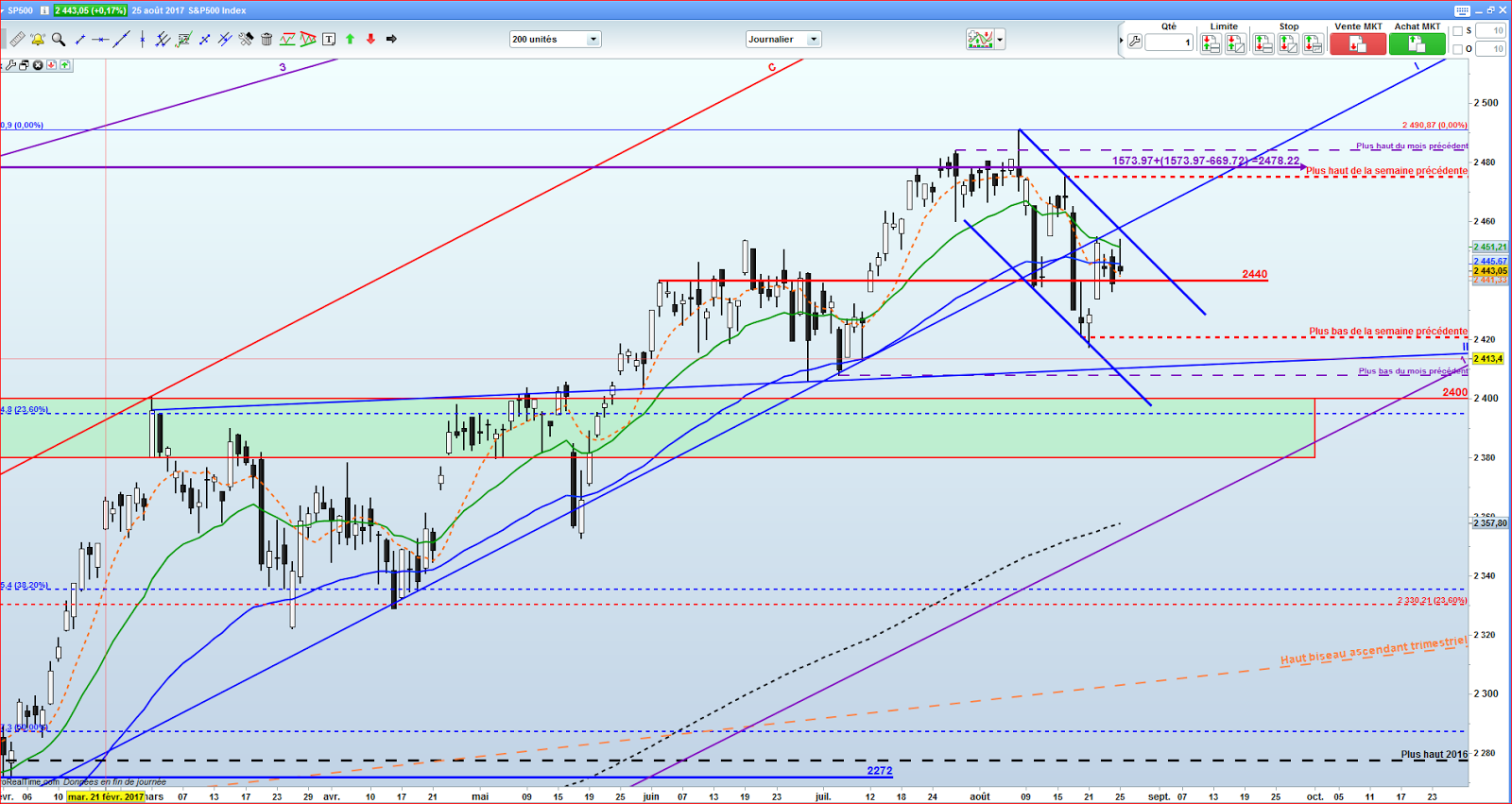Select the Fibonacci retracement tool
This screenshot has height=804, width=1512.
pyautogui.click(x=184, y=39)
